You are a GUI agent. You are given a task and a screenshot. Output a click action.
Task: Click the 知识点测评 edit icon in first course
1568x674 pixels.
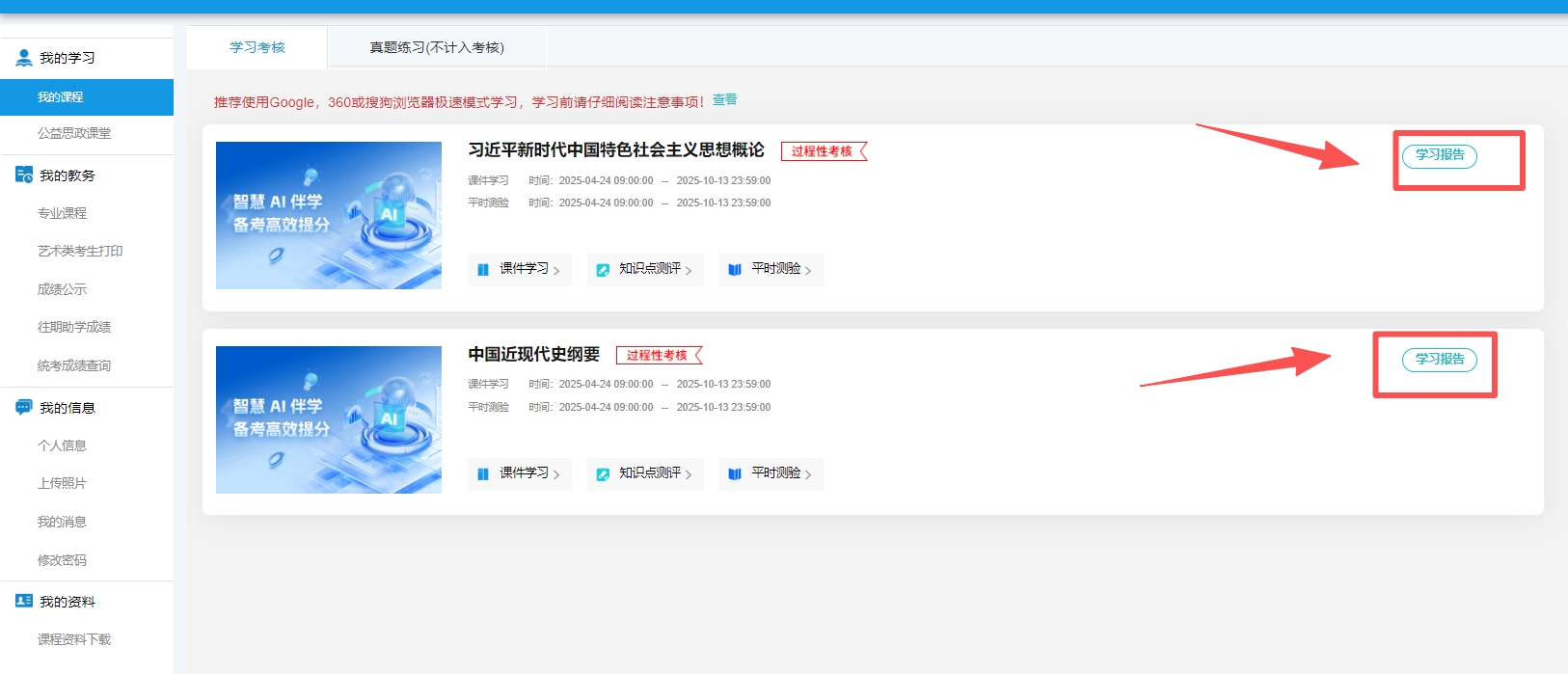(x=603, y=270)
